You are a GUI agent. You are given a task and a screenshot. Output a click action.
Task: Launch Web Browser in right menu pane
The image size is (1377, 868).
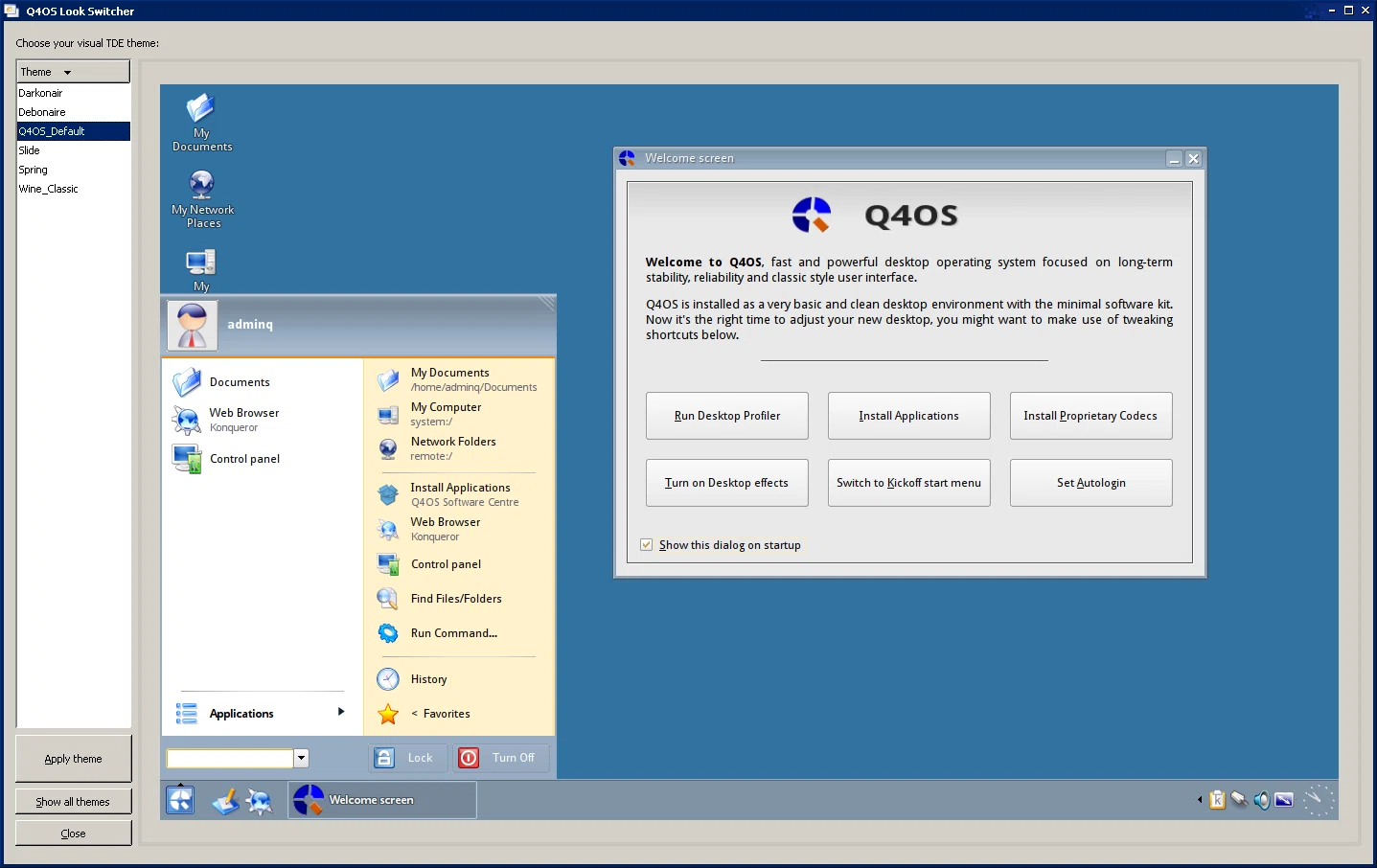459,529
